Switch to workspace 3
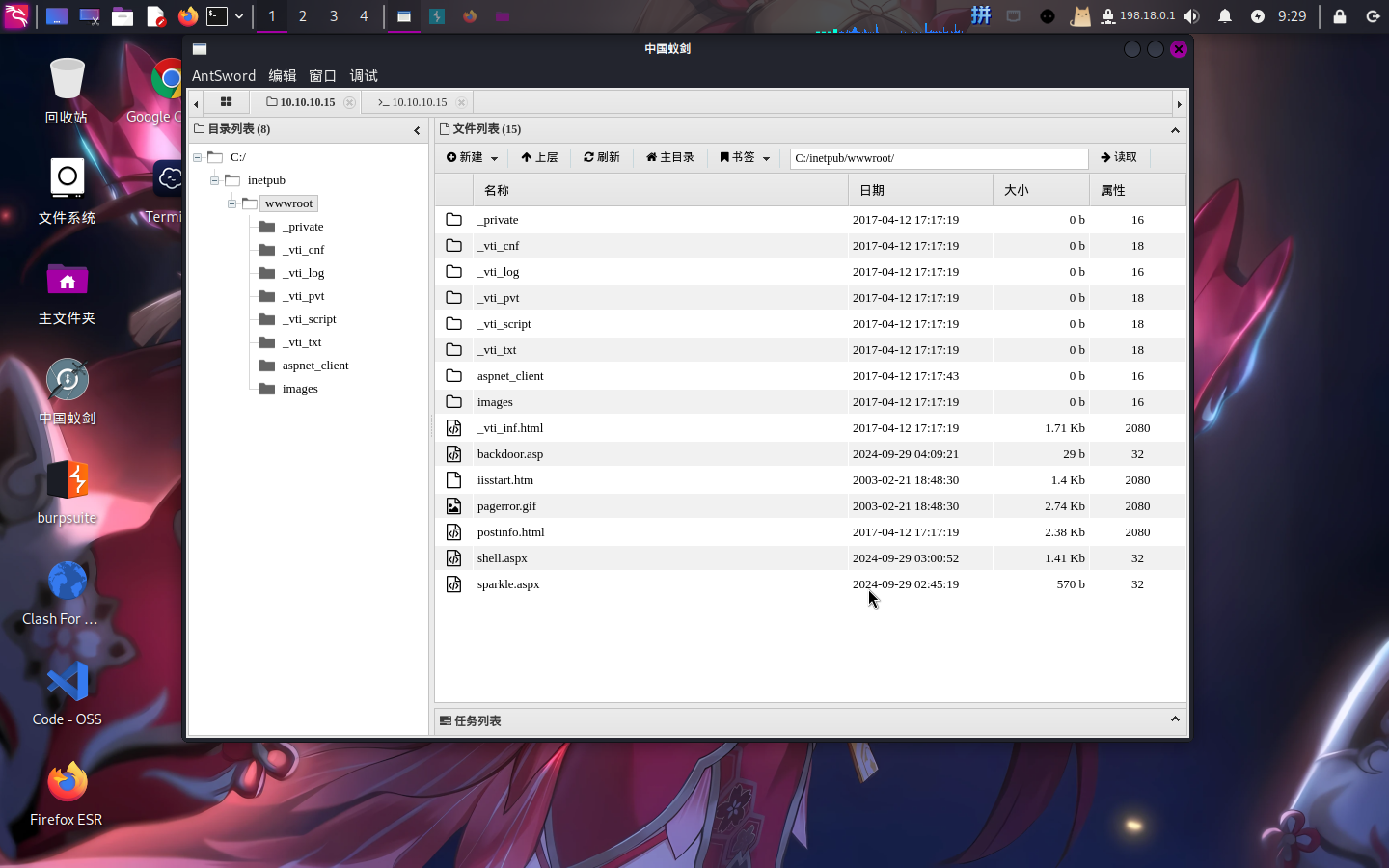Screen dimensions: 1389x868 click(x=334, y=16)
